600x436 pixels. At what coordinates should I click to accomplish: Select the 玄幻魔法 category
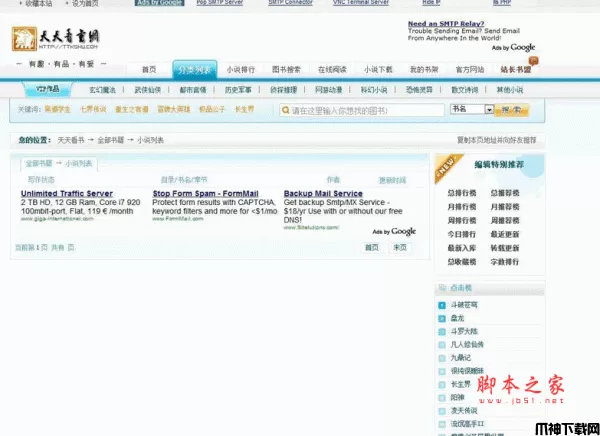pos(103,89)
